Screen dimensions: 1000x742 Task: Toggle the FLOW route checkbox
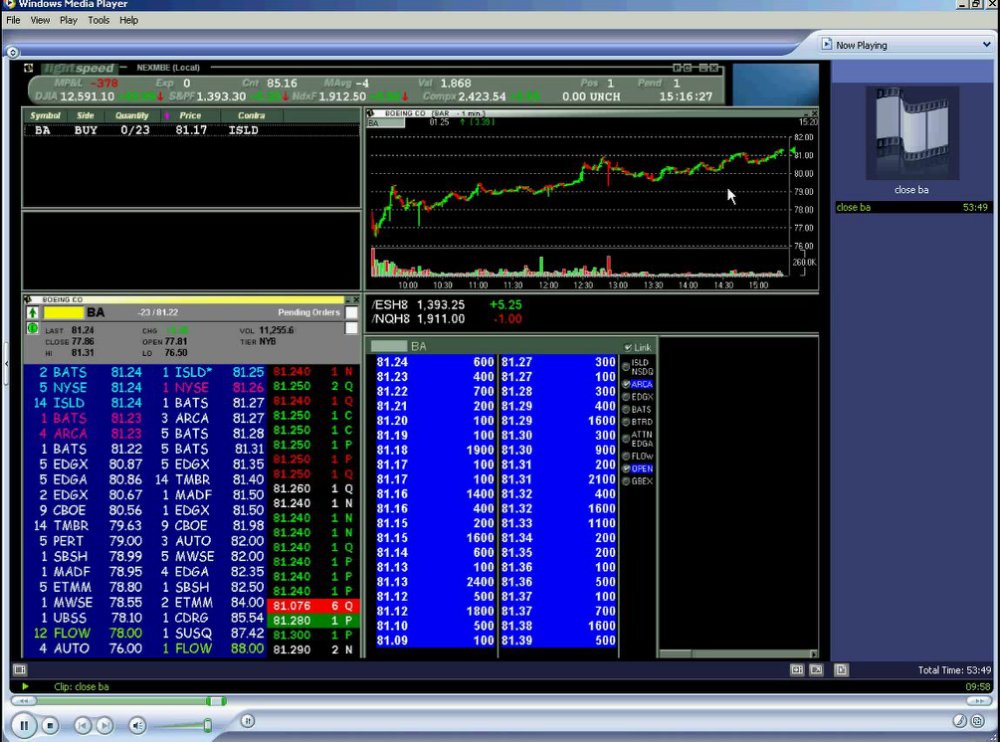[626, 456]
